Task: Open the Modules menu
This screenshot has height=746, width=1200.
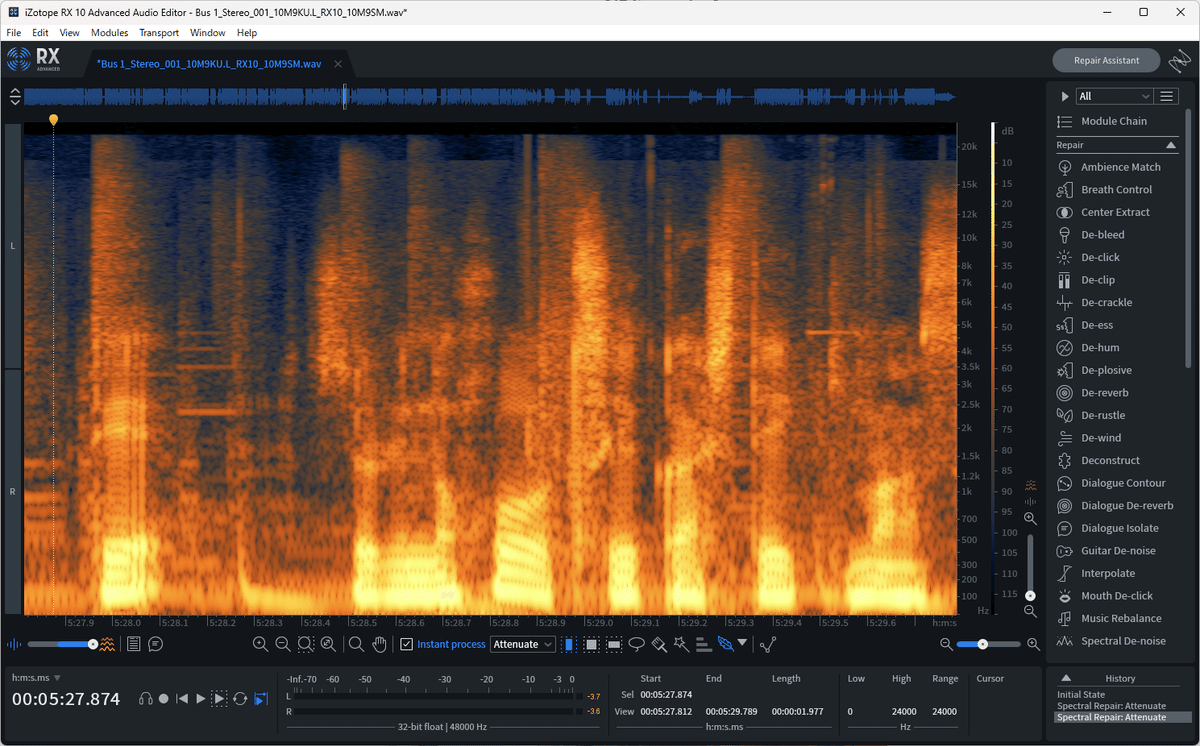Action: [x=109, y=33]
